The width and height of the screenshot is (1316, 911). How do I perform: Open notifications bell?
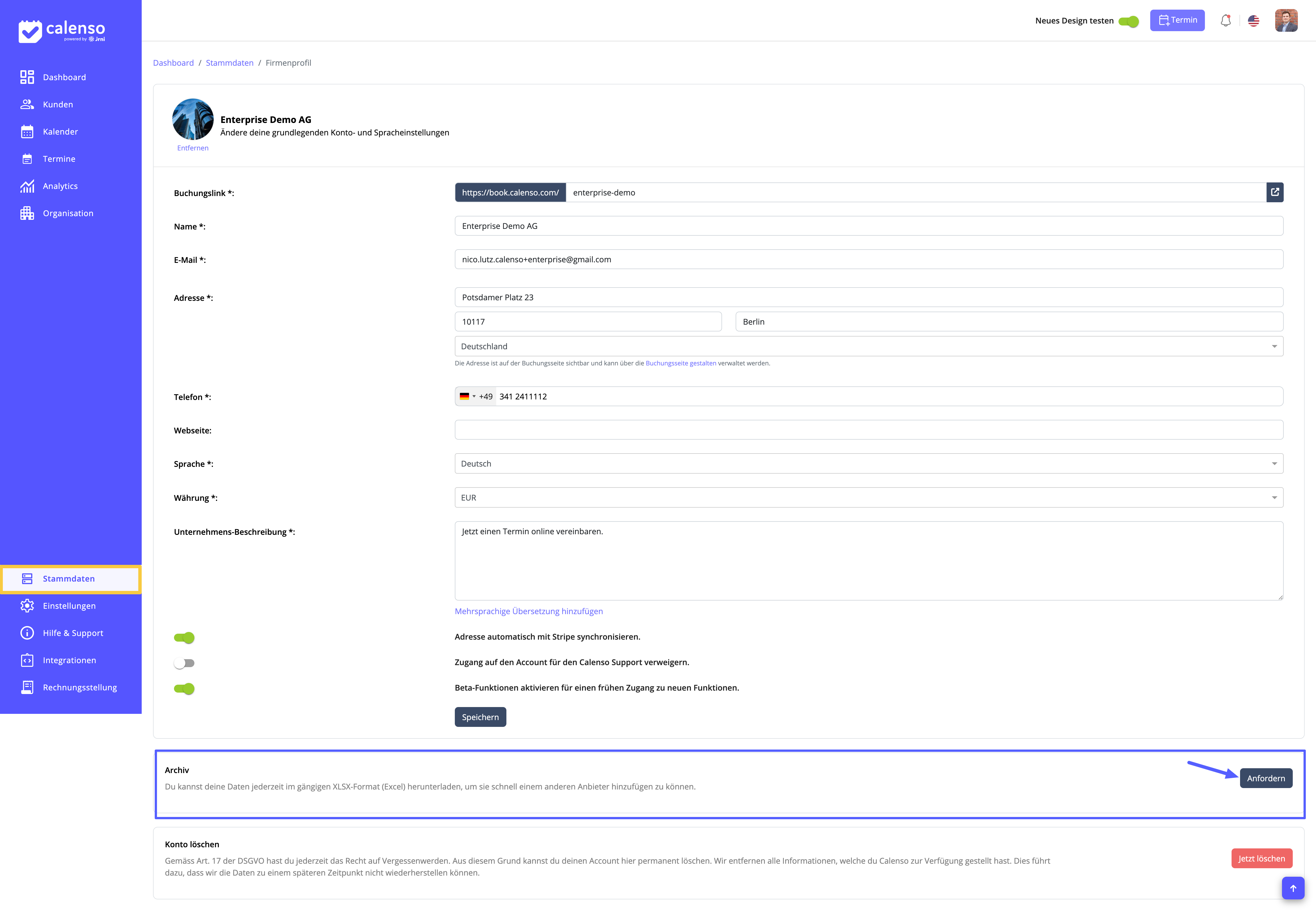click(1225, 21)
